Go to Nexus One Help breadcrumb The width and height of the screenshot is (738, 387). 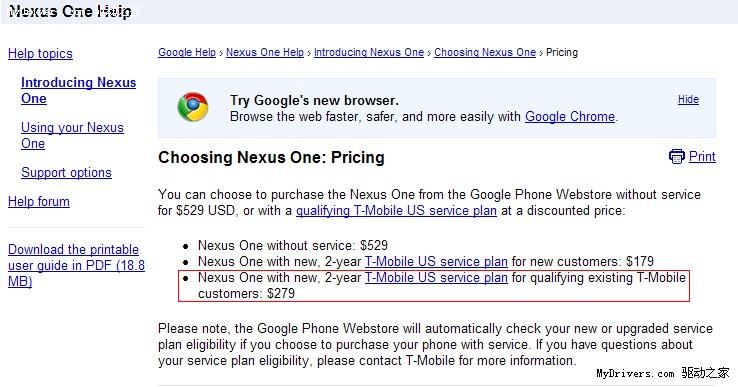click(x=265, y=52)
